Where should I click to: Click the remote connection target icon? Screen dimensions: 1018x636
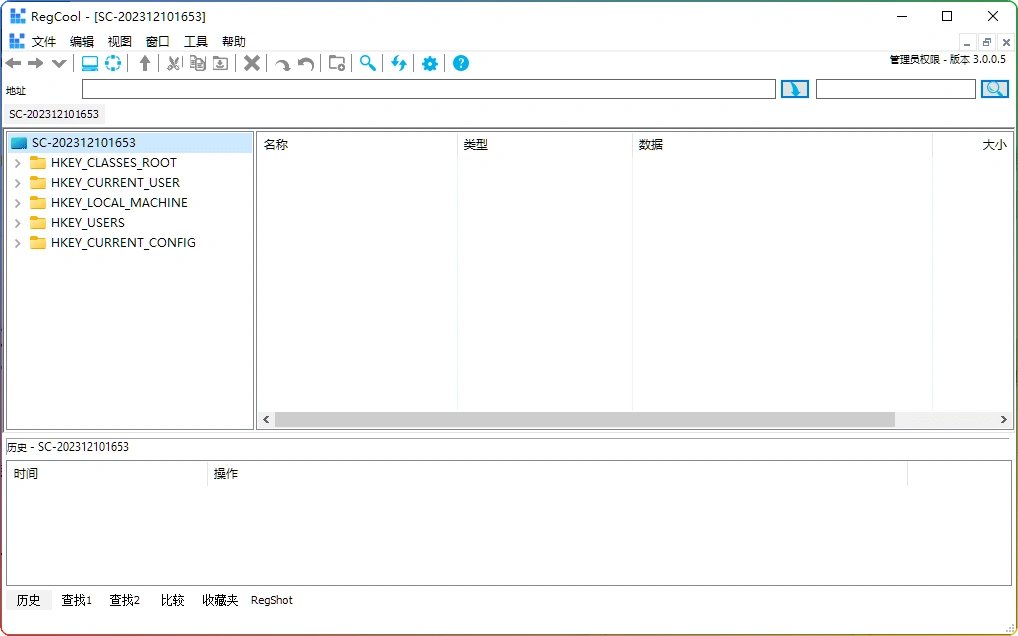112,63
